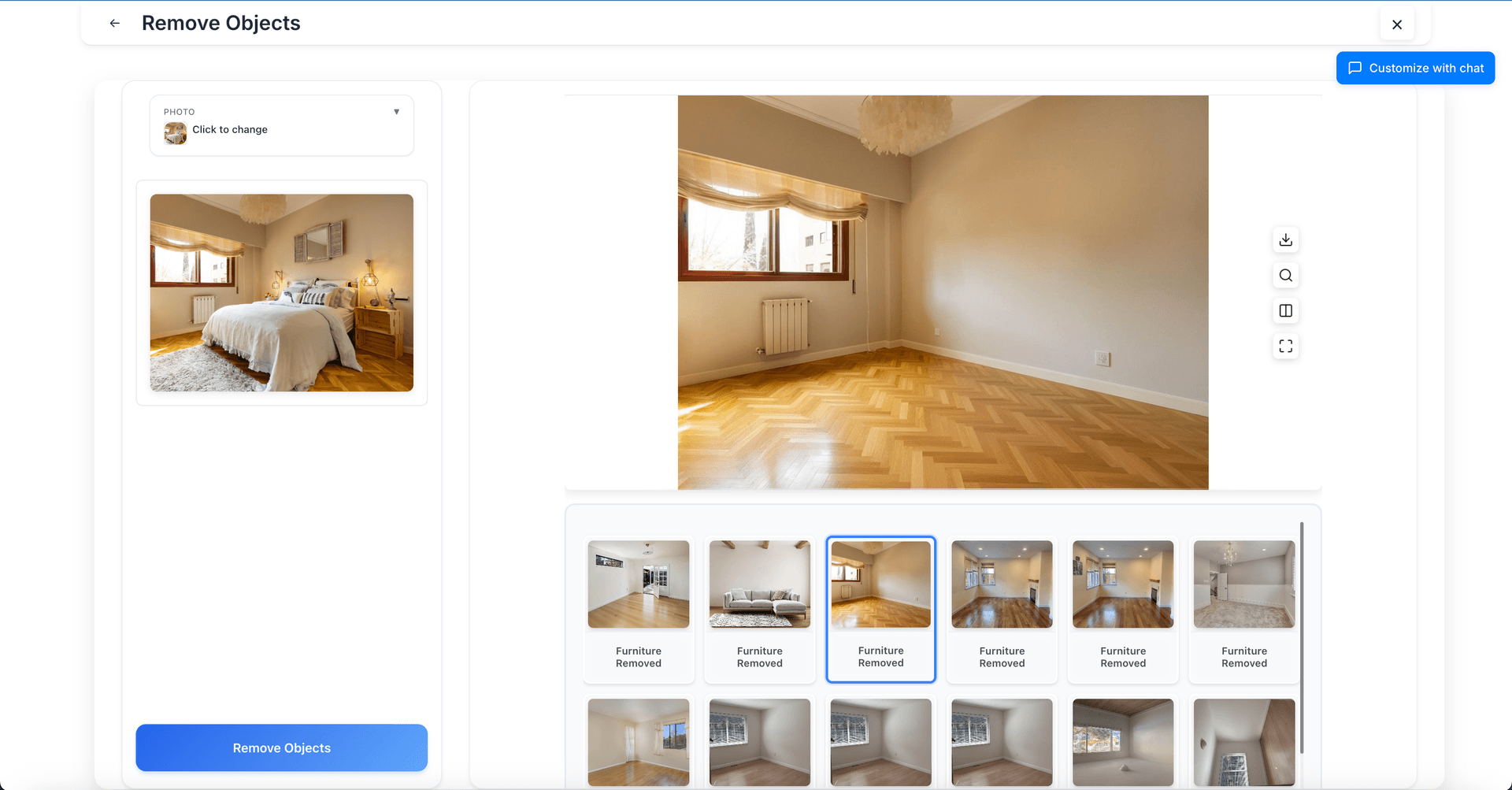This screenshot has height=790, width=1512.
Task: Open the side-by-side comparison view
Action: pos(1285,310)
